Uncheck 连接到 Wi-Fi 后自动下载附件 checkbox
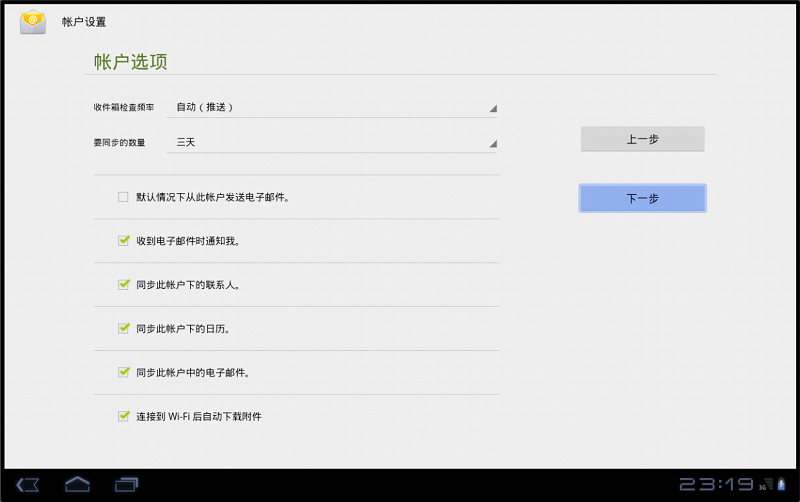This screenshot has height=502, width=800. pos(123,416)
